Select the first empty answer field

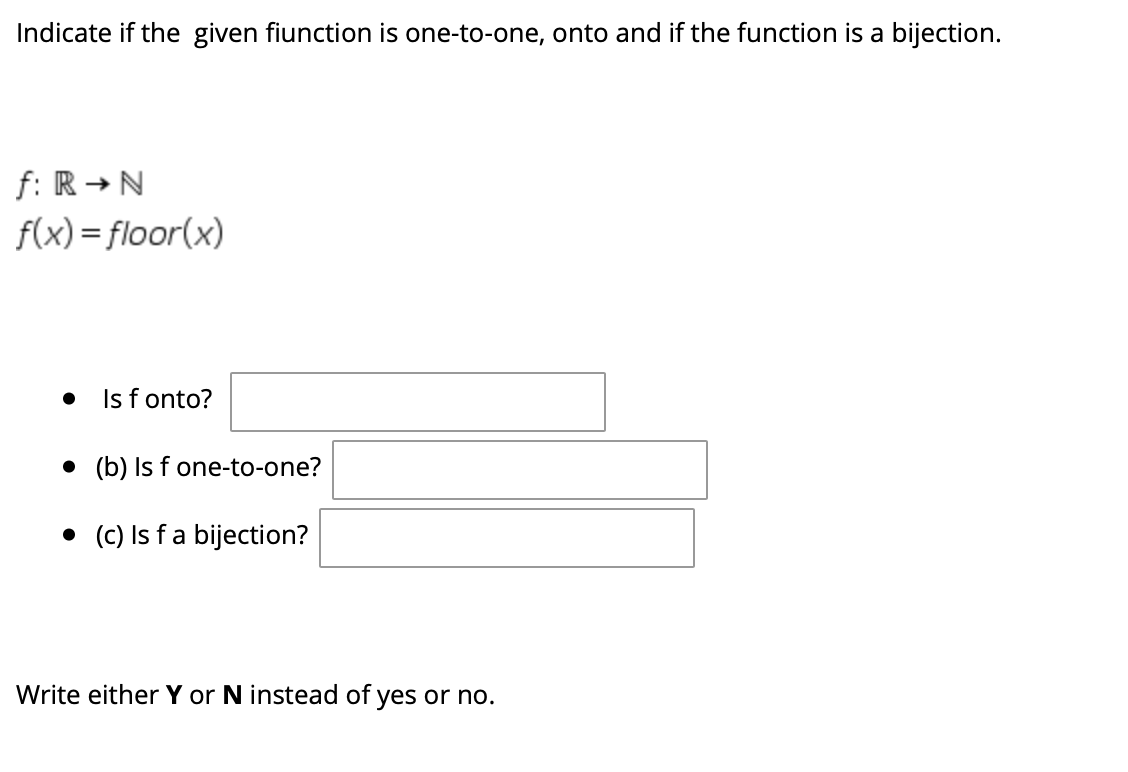pos(417,401)
